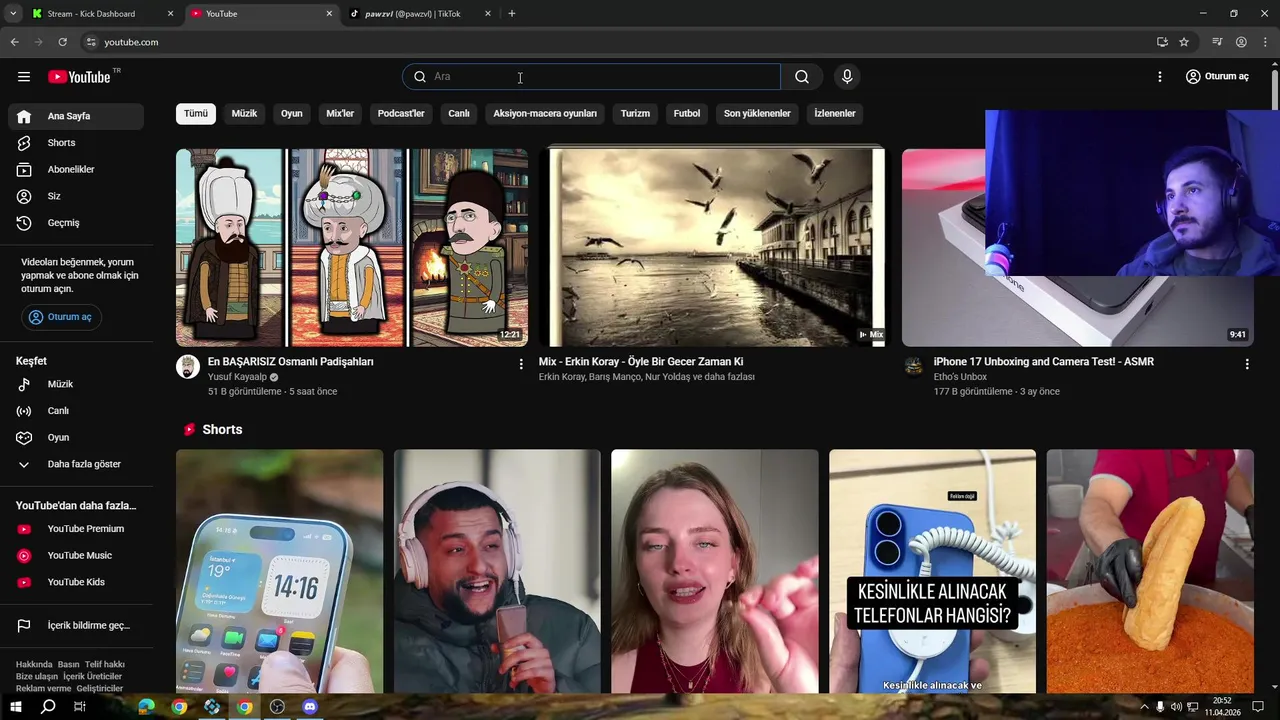Select the Aksiyon-macera oyunları chip
The height and width of the screenshot is (720, 1280).
pos(545,114)
